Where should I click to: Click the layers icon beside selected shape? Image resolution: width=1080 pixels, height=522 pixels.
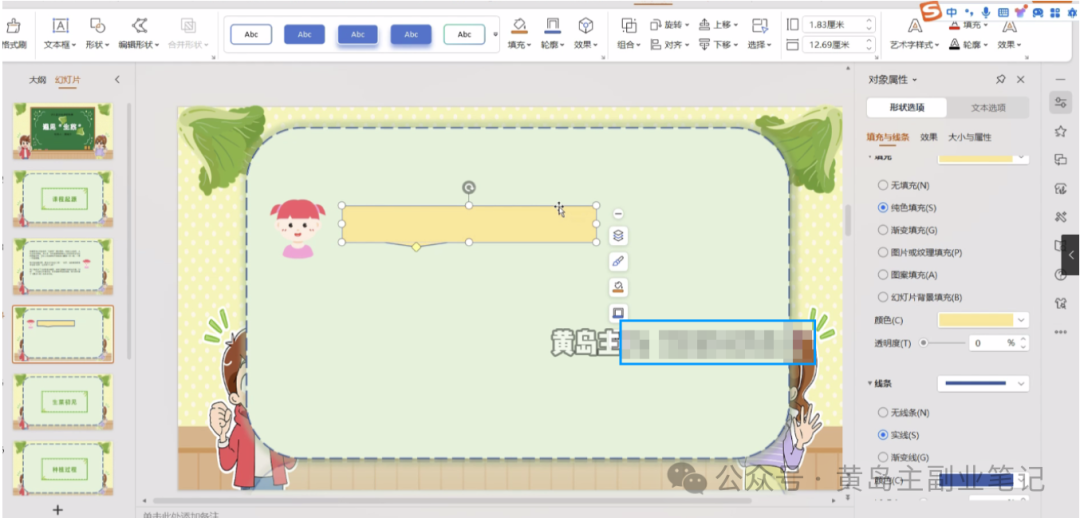pos(618,236)
